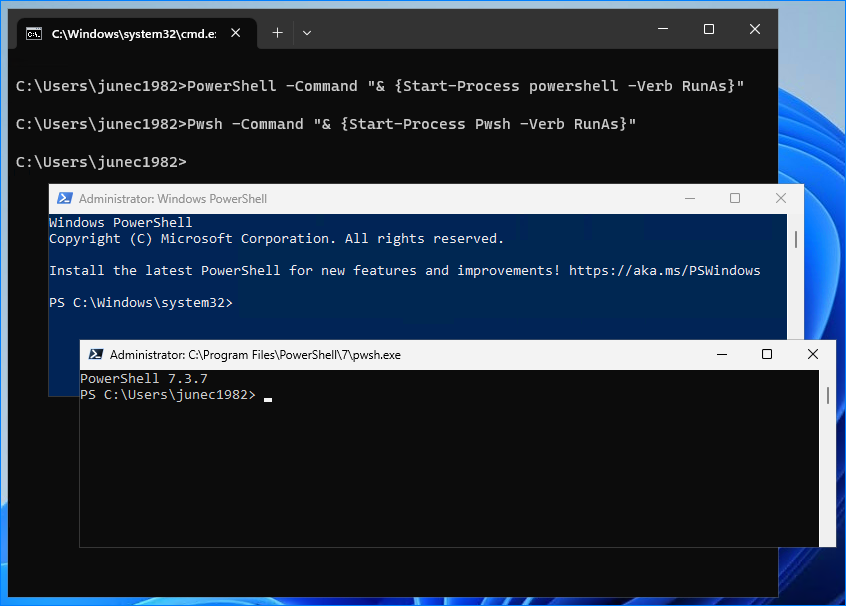The width and height of the screenshot is (846, 606).
Task: Click the cmd icon in the terminal tab
Action: [34, 33]
